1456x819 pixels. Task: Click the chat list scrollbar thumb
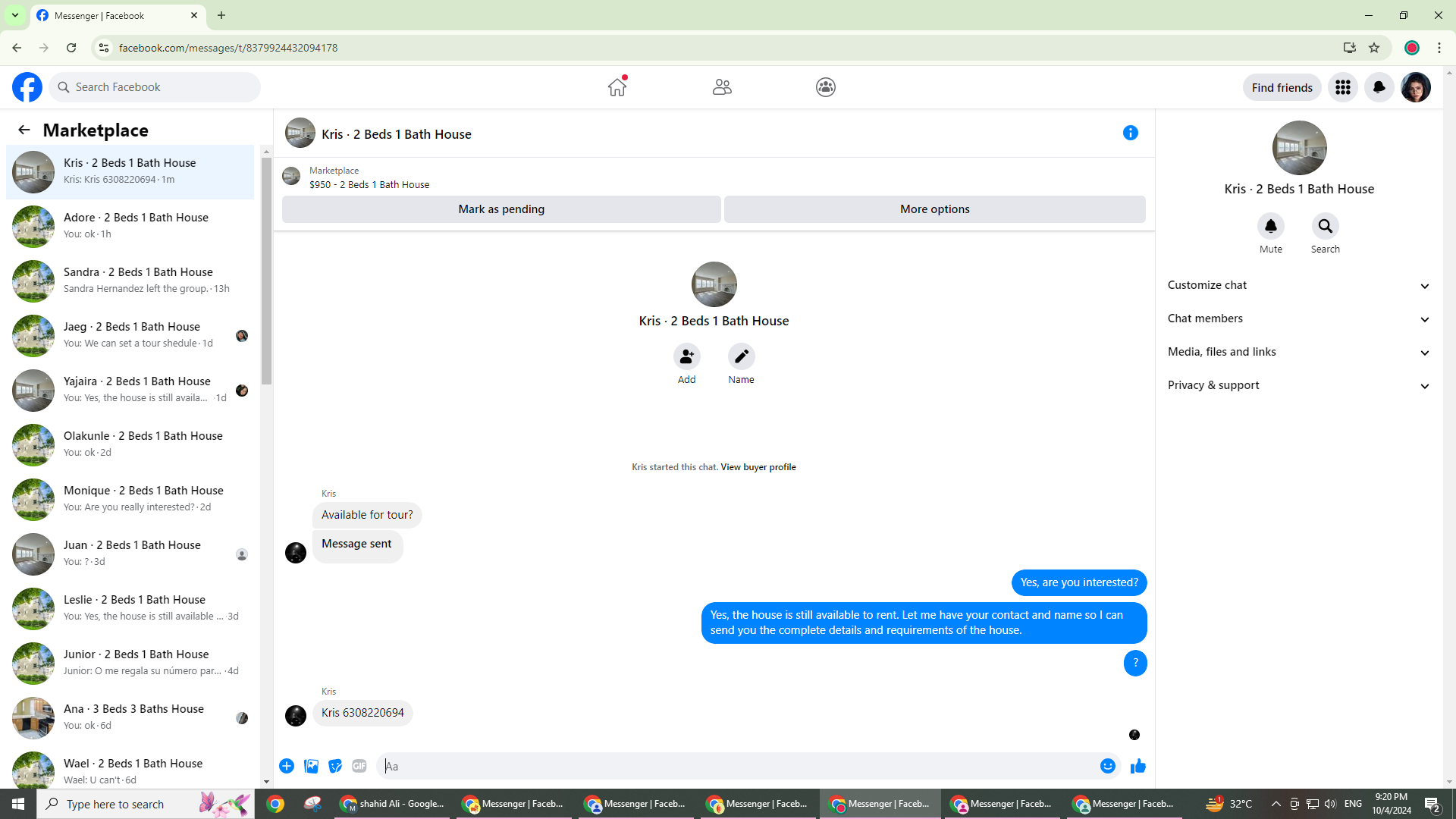266,271
